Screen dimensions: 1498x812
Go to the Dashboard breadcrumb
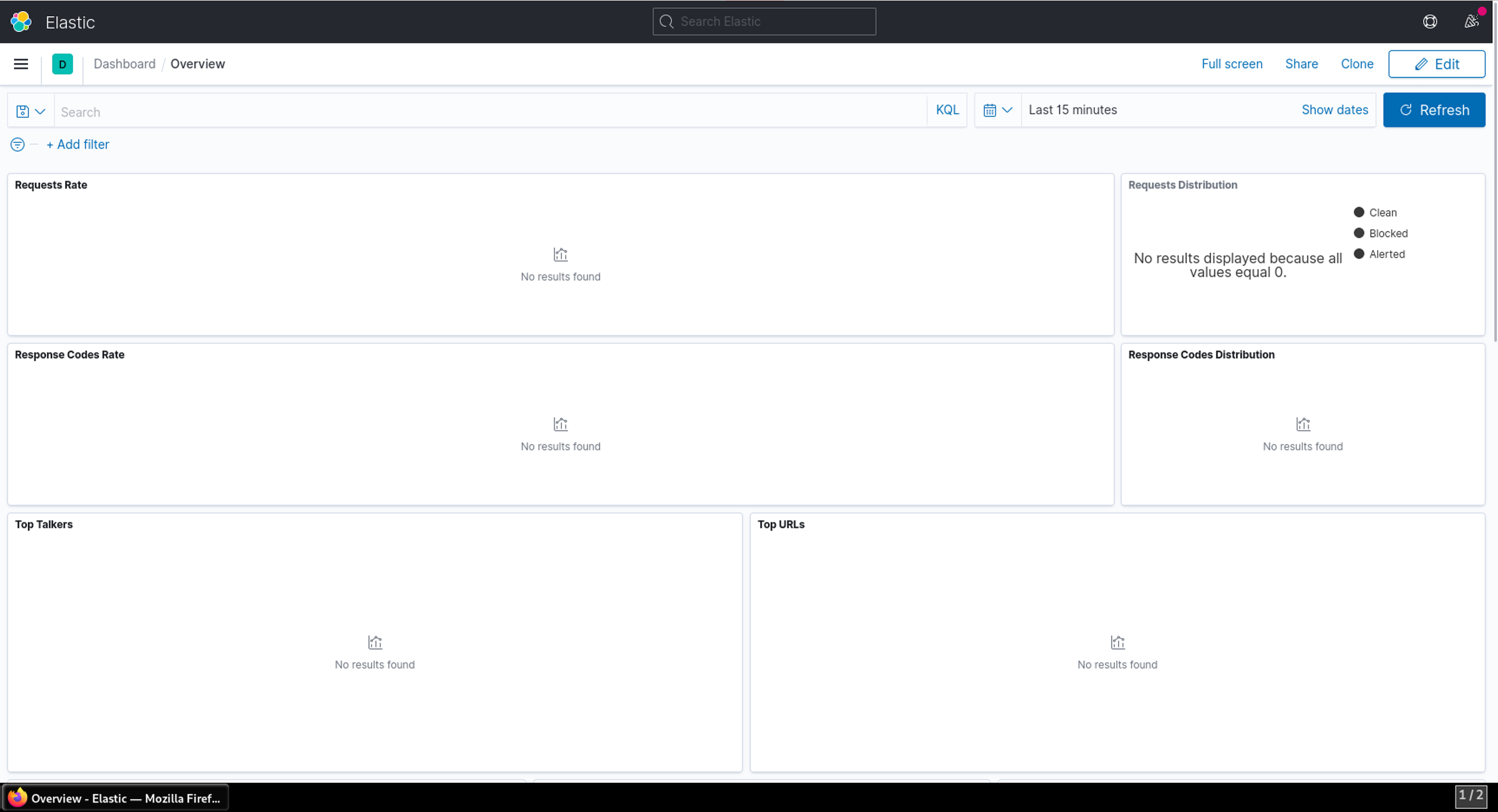tap(124, 64)
